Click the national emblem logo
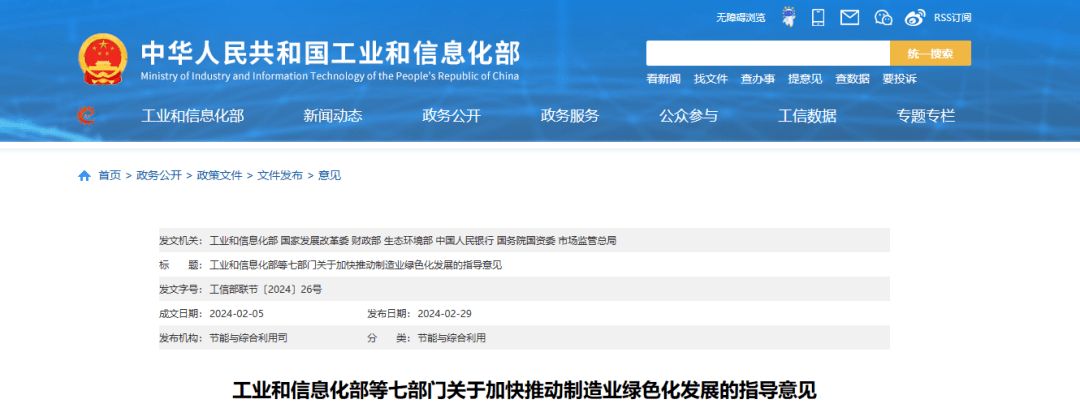 (x=104, y=60)
